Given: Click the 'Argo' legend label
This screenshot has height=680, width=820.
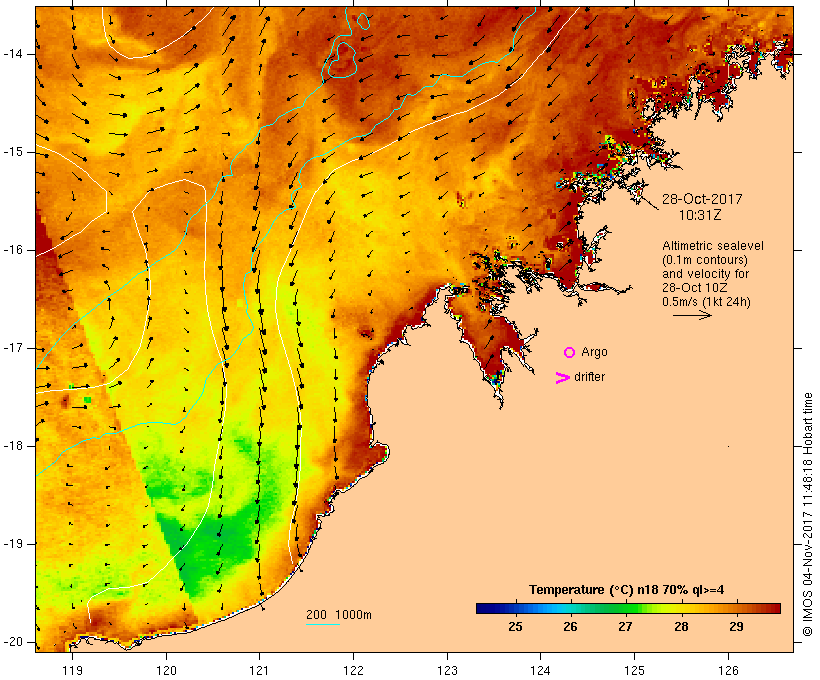Looking at the screenshot, I should click(595, 352).
